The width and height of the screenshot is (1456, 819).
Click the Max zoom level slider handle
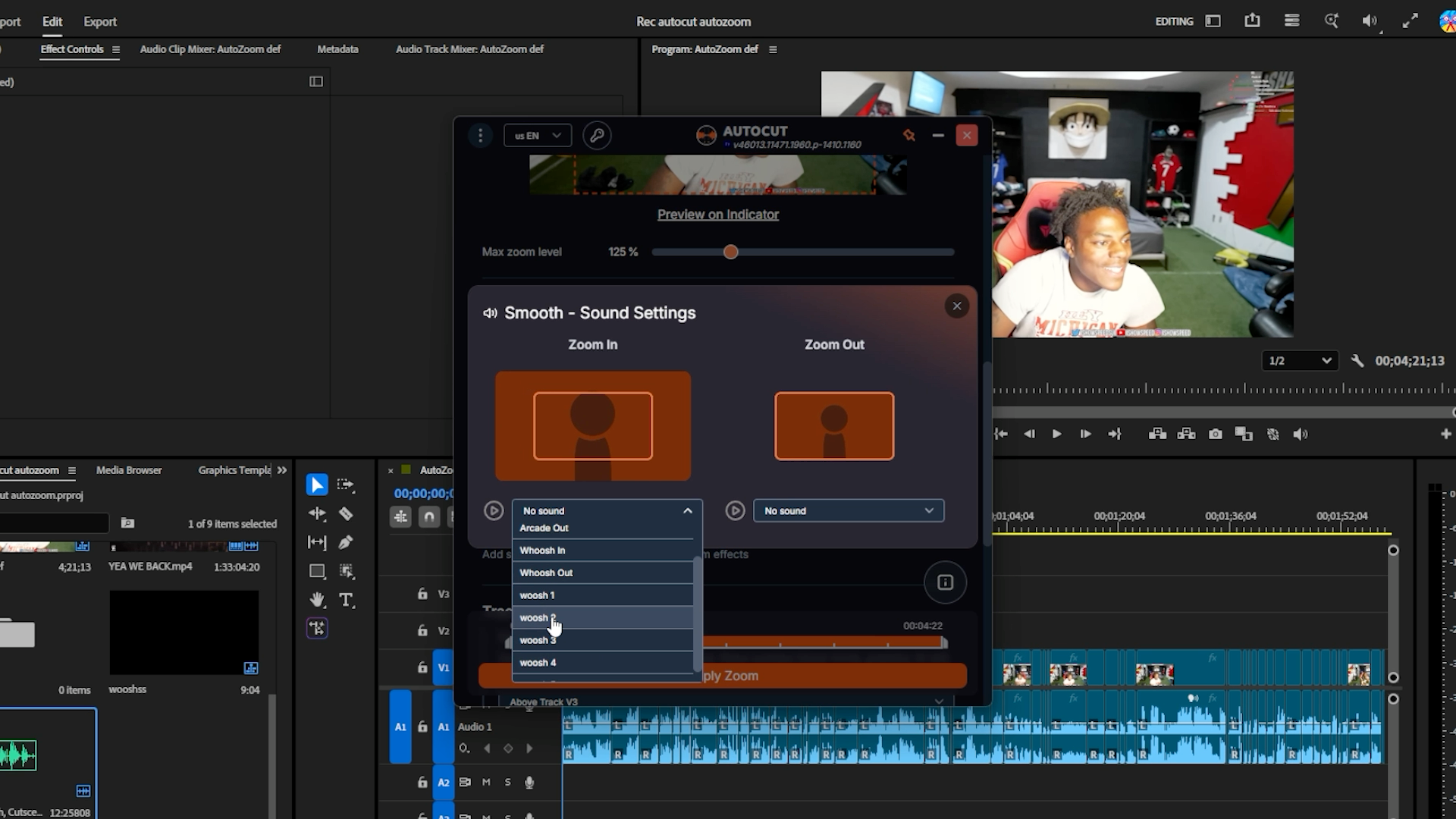(x=730, y=252)
